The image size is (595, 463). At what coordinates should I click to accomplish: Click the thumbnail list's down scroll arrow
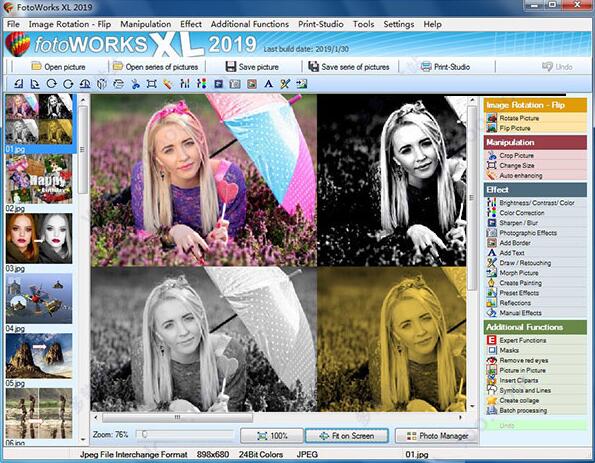click(x=83, y=440)
